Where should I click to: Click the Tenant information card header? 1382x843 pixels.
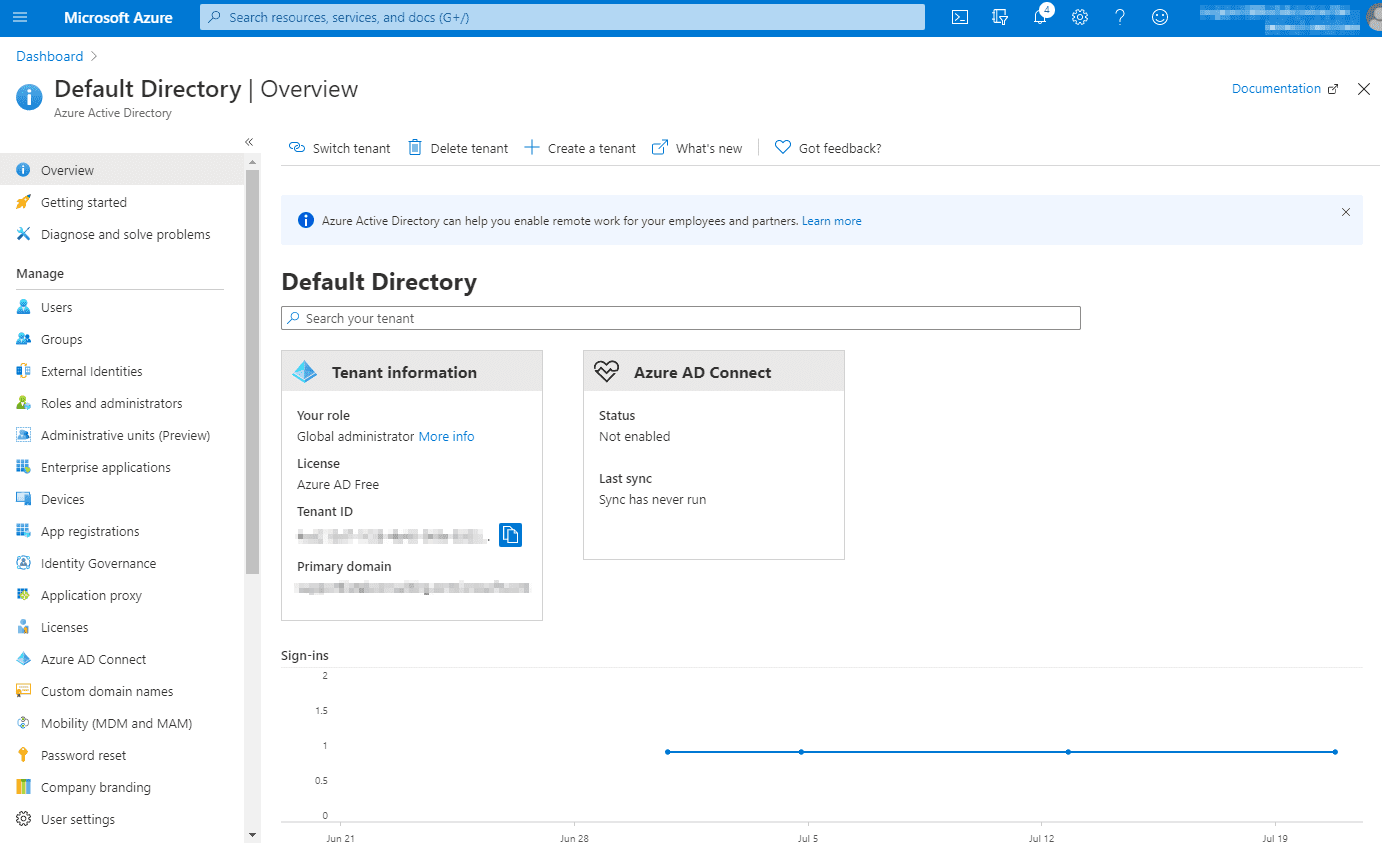click(412, 371)
